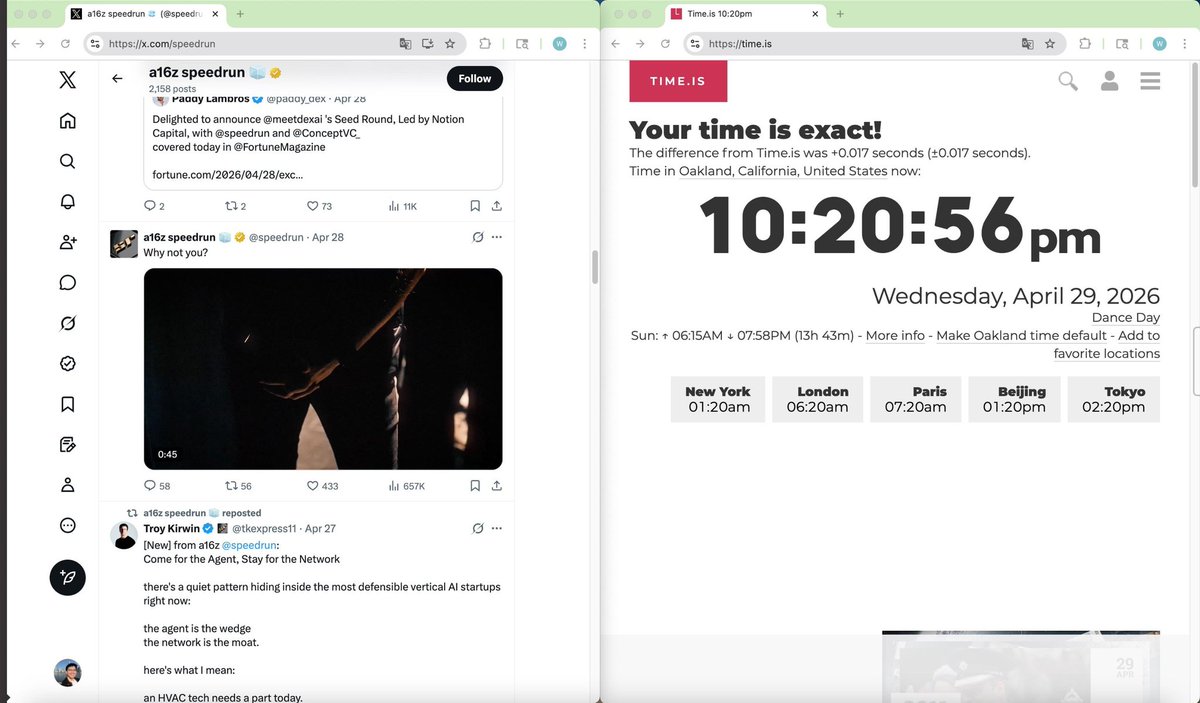Open the user account icon on Time.is

tap(1109, 81)
